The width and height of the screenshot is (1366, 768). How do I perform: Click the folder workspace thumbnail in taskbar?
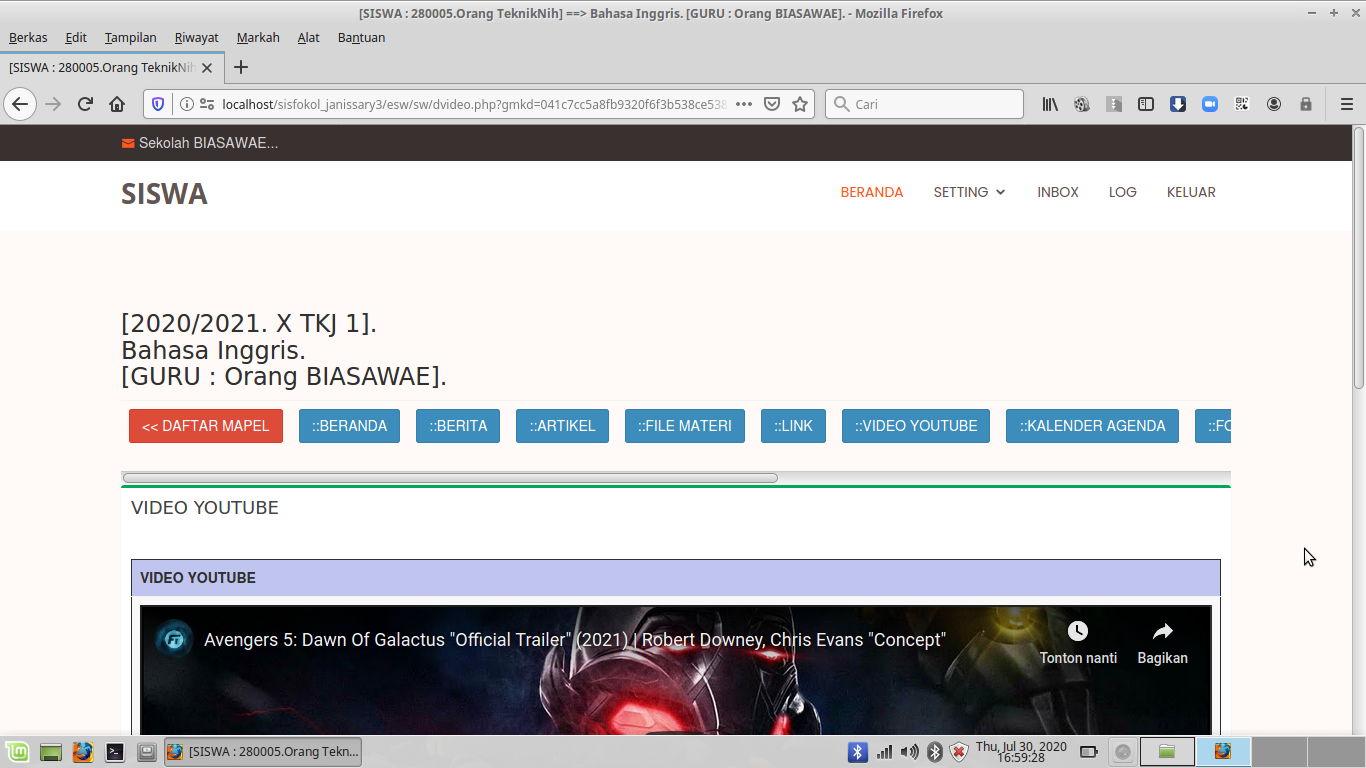tap(1167, 752)
